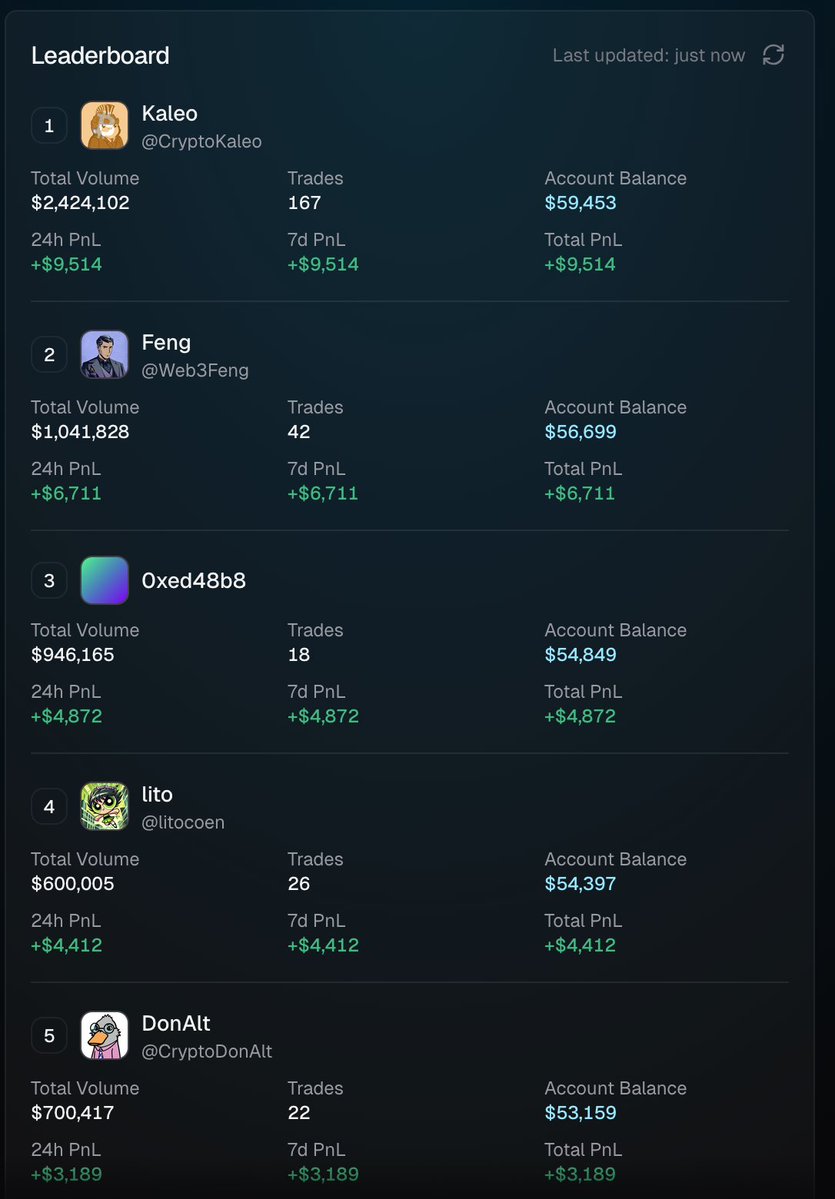835x1199 pixels.
Task: Click the rank 3 badge
Action: coord(49,580)
